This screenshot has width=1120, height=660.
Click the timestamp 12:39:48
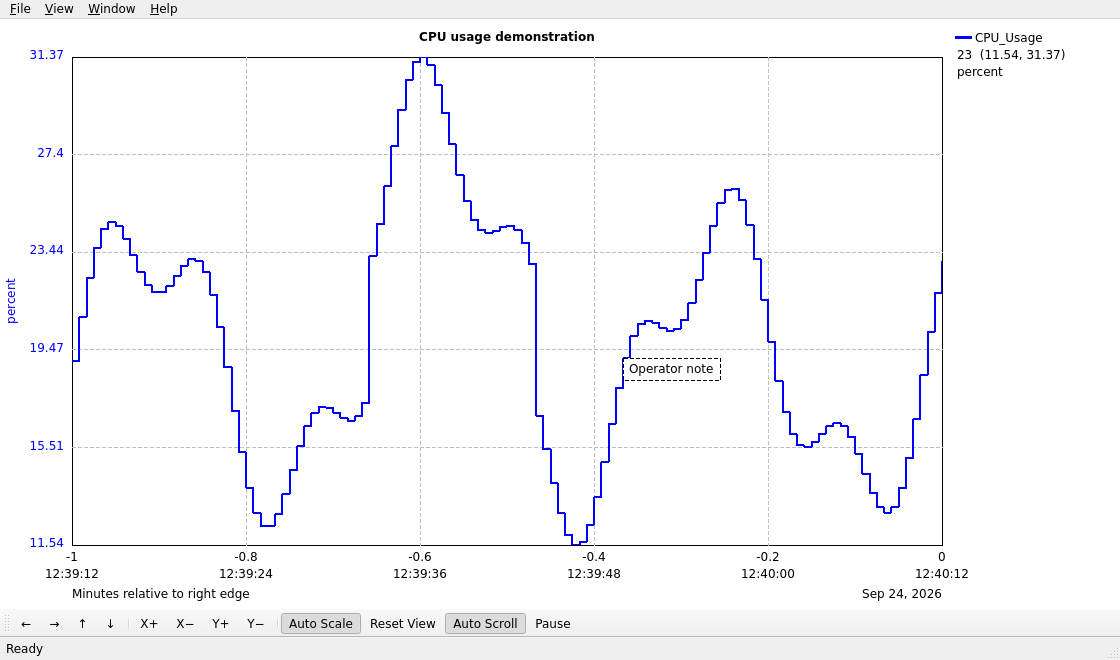(x=594, y=574)
